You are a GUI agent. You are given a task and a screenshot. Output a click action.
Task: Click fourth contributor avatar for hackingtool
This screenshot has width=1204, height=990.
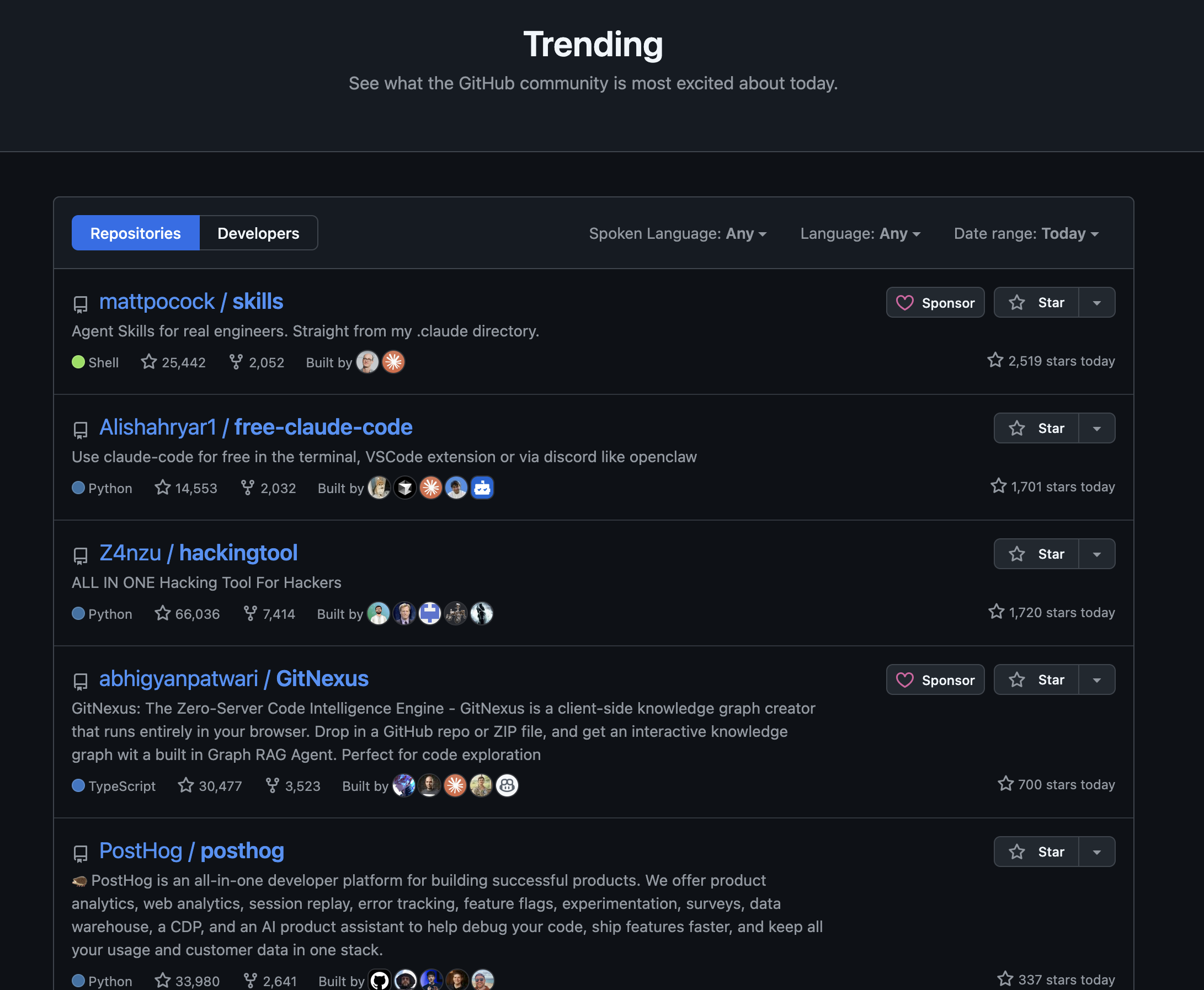(456, 614)
